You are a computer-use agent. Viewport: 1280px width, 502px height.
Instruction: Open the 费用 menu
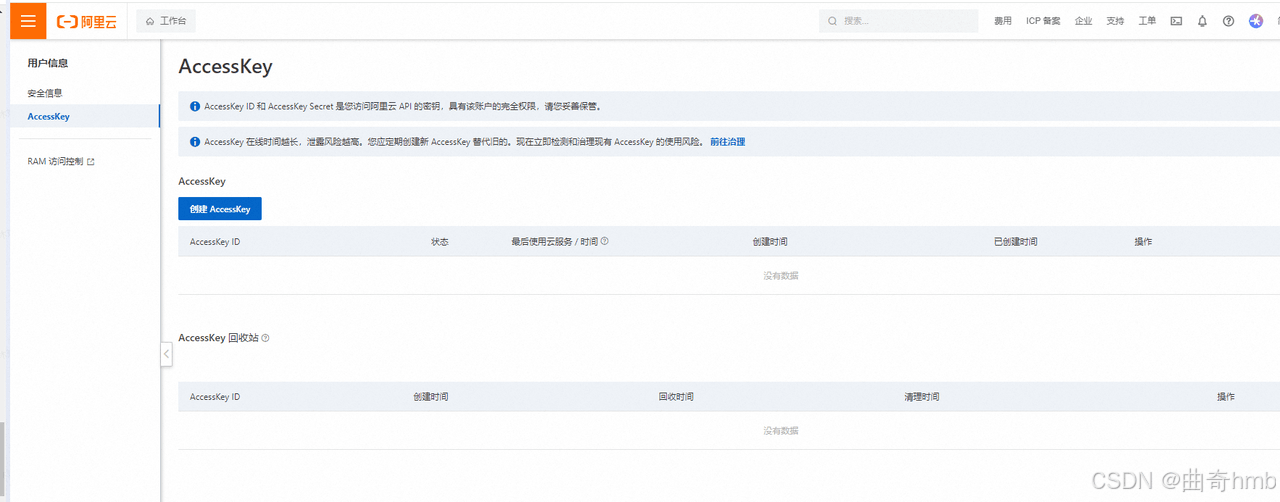pos(1003,21)
